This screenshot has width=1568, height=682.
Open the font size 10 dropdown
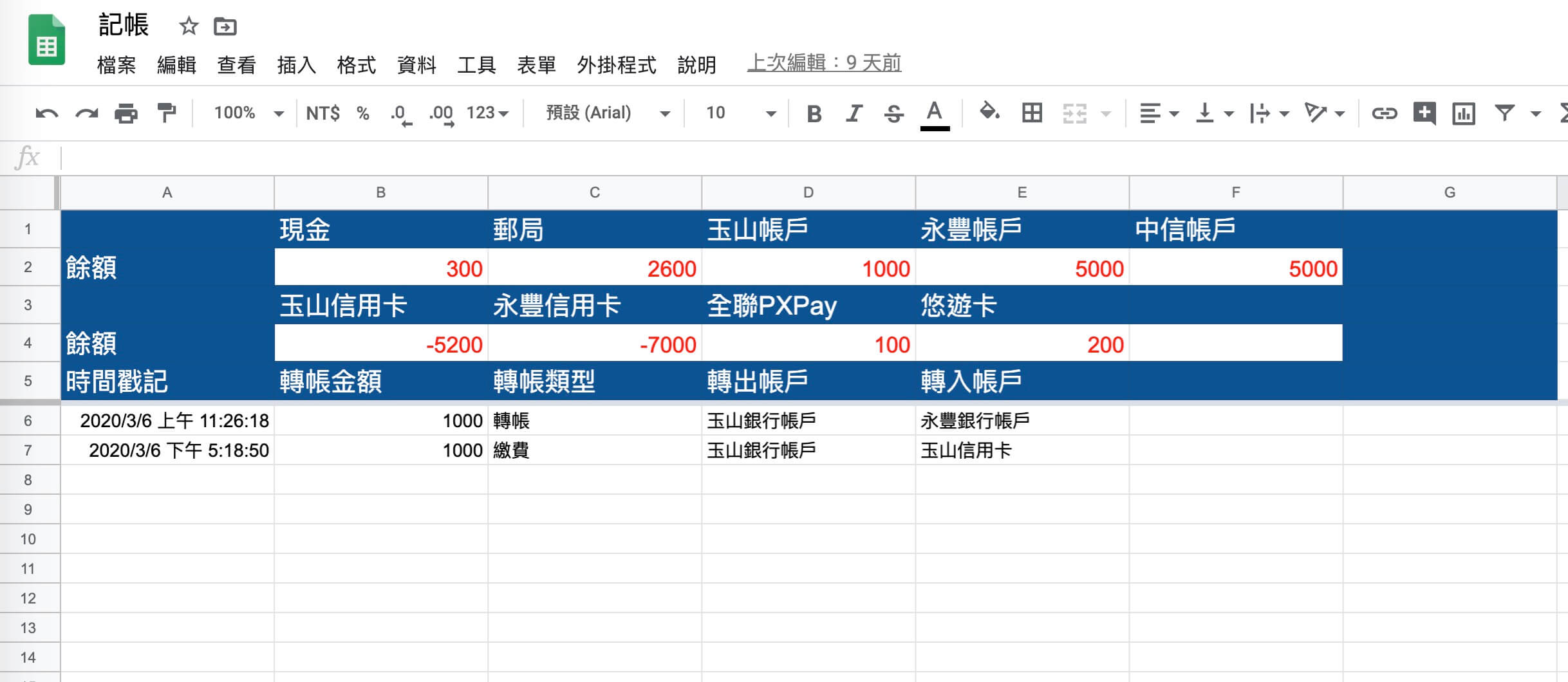click(741, 113)
